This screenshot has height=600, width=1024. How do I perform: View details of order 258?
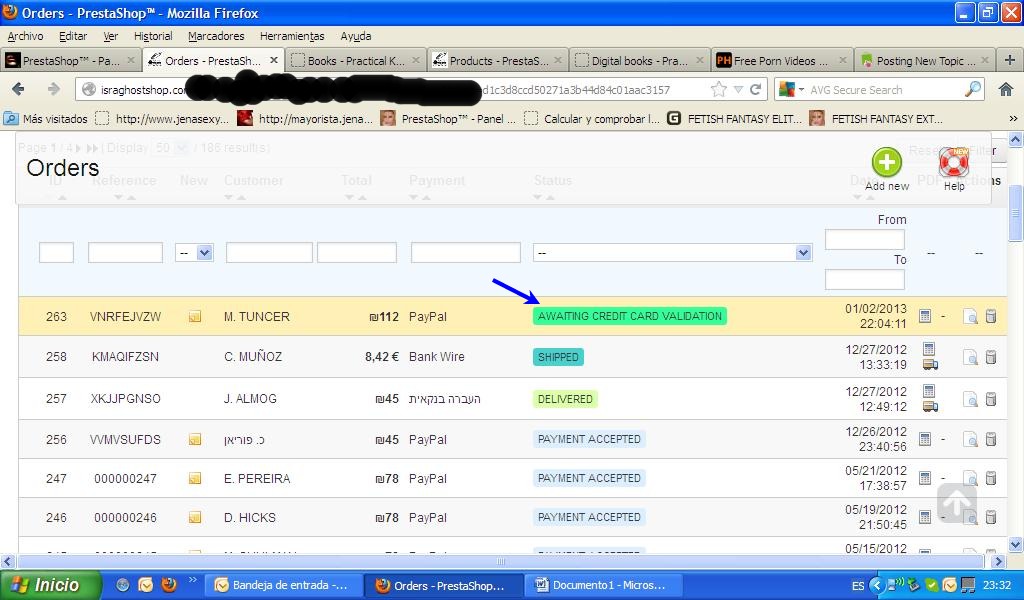[x=970, y=357]
